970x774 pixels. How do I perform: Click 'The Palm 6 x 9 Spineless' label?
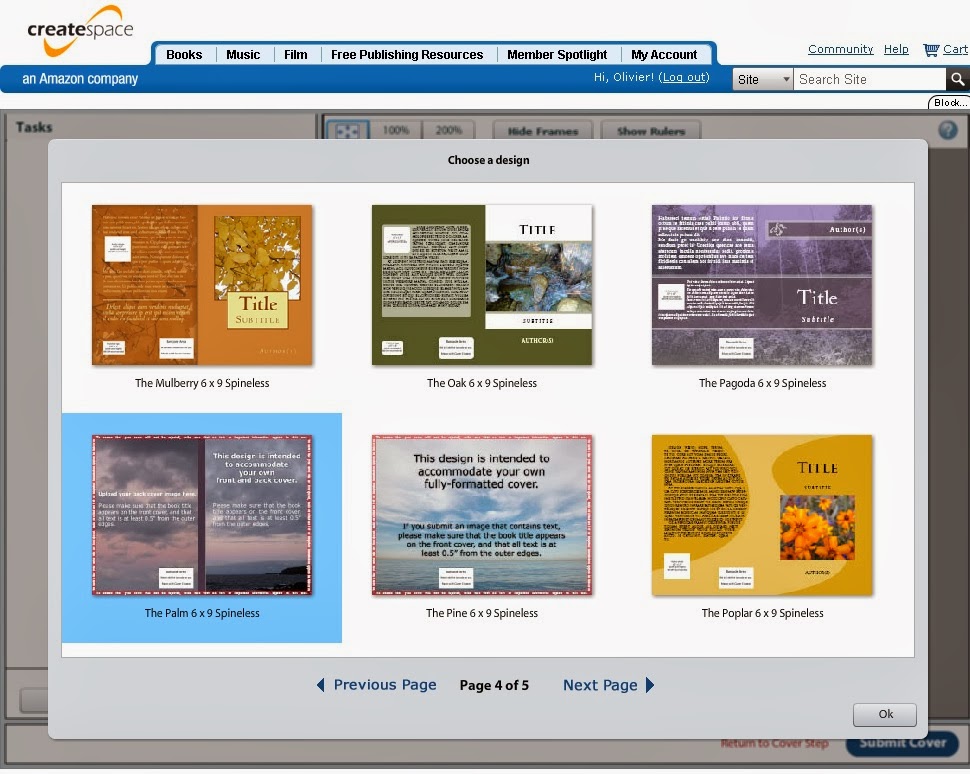[x=202, y=613]
